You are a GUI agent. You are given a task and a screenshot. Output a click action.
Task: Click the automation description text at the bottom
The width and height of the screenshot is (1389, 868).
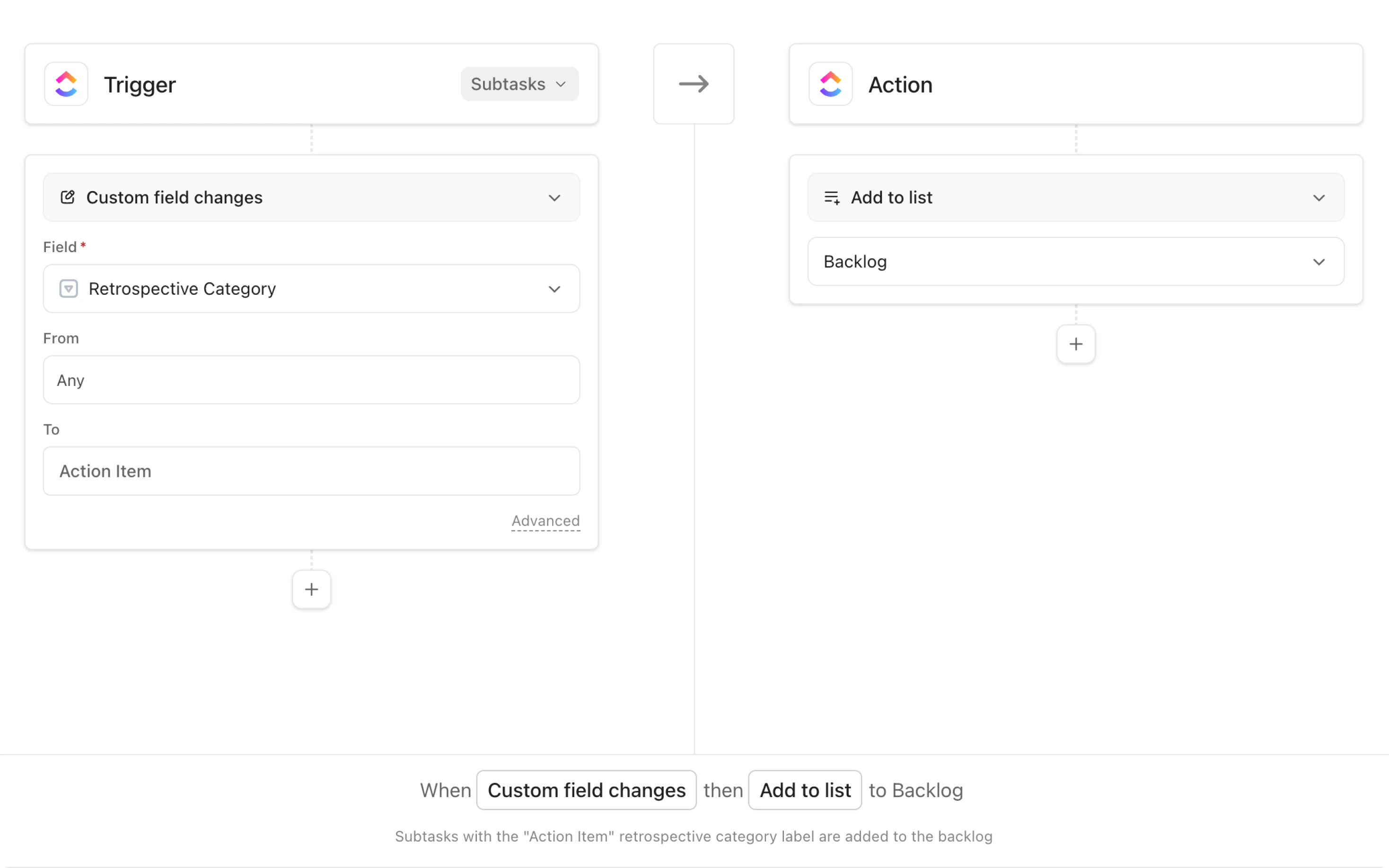point(694,836)
